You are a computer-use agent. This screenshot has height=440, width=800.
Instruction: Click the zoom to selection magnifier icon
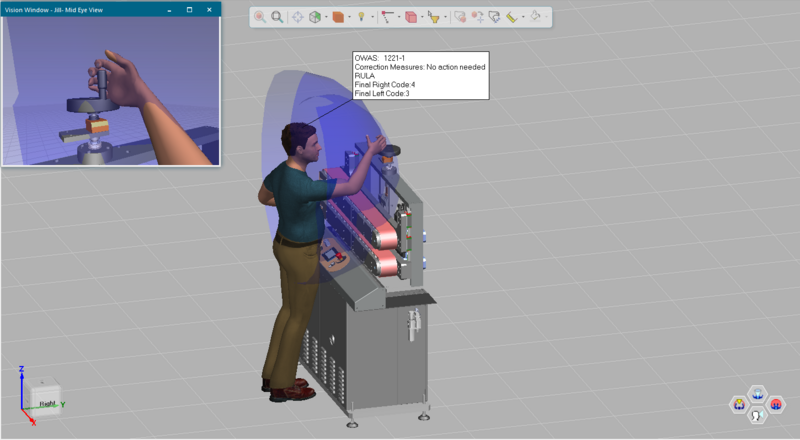click(x=260, y=17)
